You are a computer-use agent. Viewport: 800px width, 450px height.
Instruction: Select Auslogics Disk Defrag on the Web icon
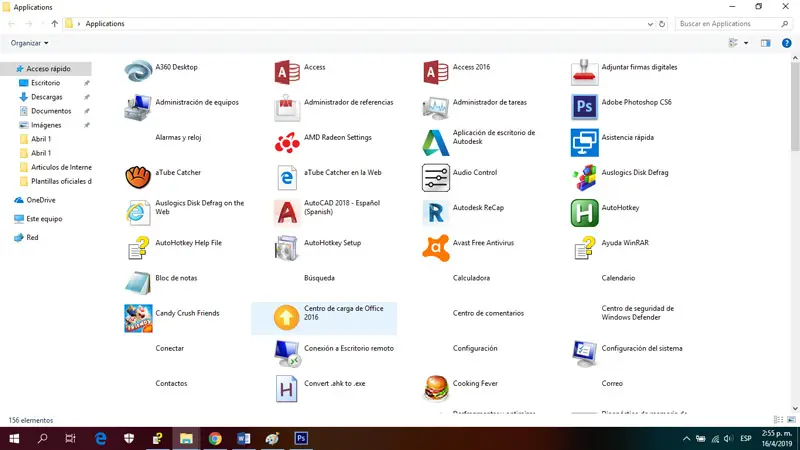138,213
